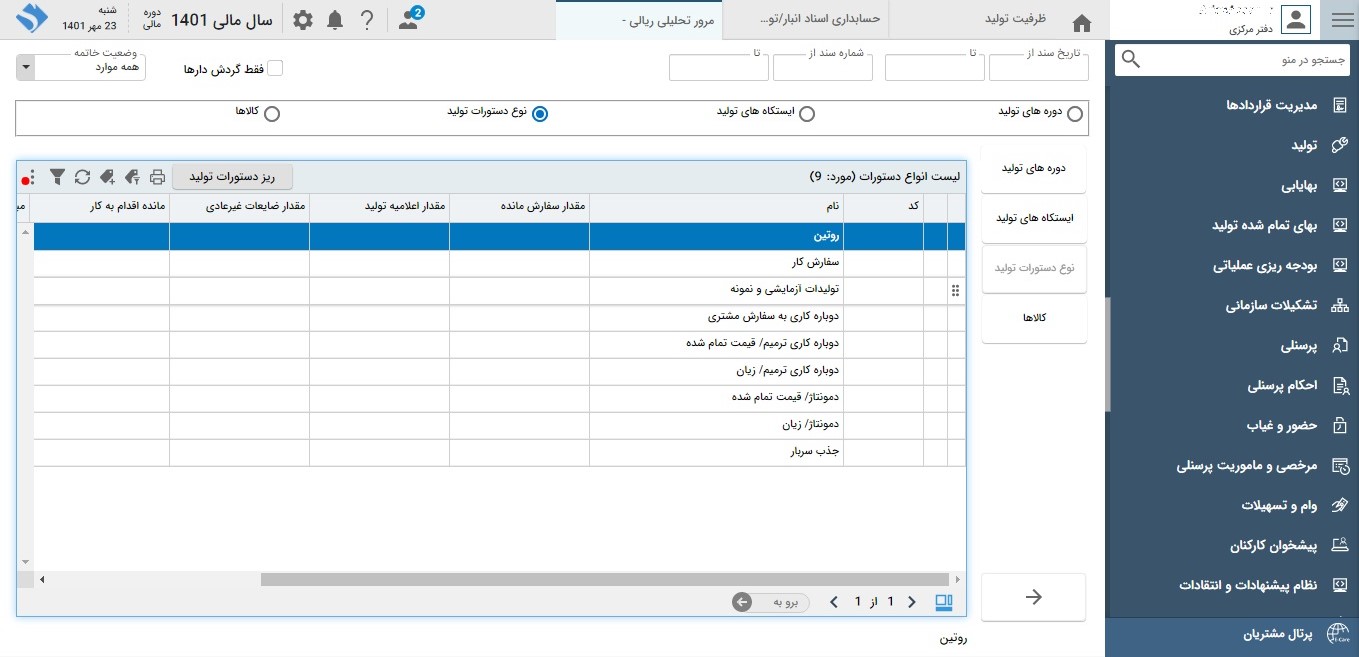Open the notifications bell icon

click(x=335, y=20)
